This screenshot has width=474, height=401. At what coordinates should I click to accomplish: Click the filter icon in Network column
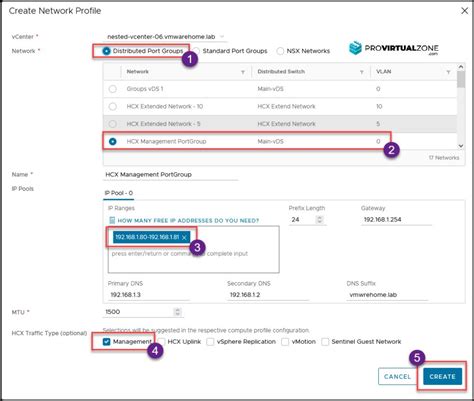coord(243,72)
